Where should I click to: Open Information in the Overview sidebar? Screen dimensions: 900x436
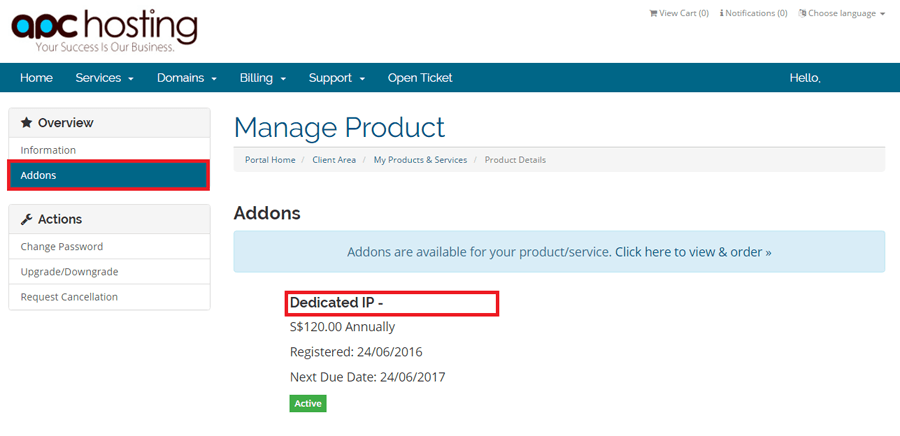click(x=109, y=150)
